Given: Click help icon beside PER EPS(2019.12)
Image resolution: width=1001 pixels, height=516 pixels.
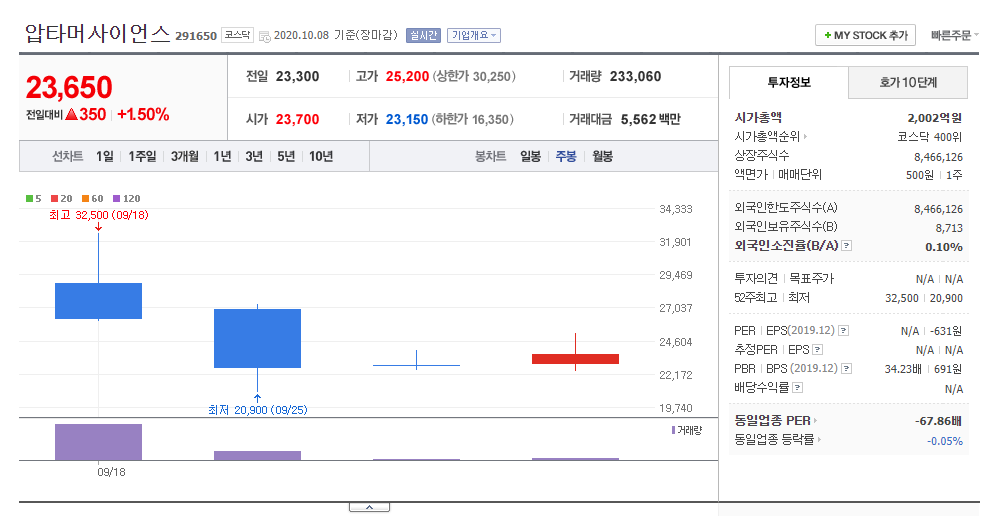Looking at the screenshot, I should (x=843, y=331).
